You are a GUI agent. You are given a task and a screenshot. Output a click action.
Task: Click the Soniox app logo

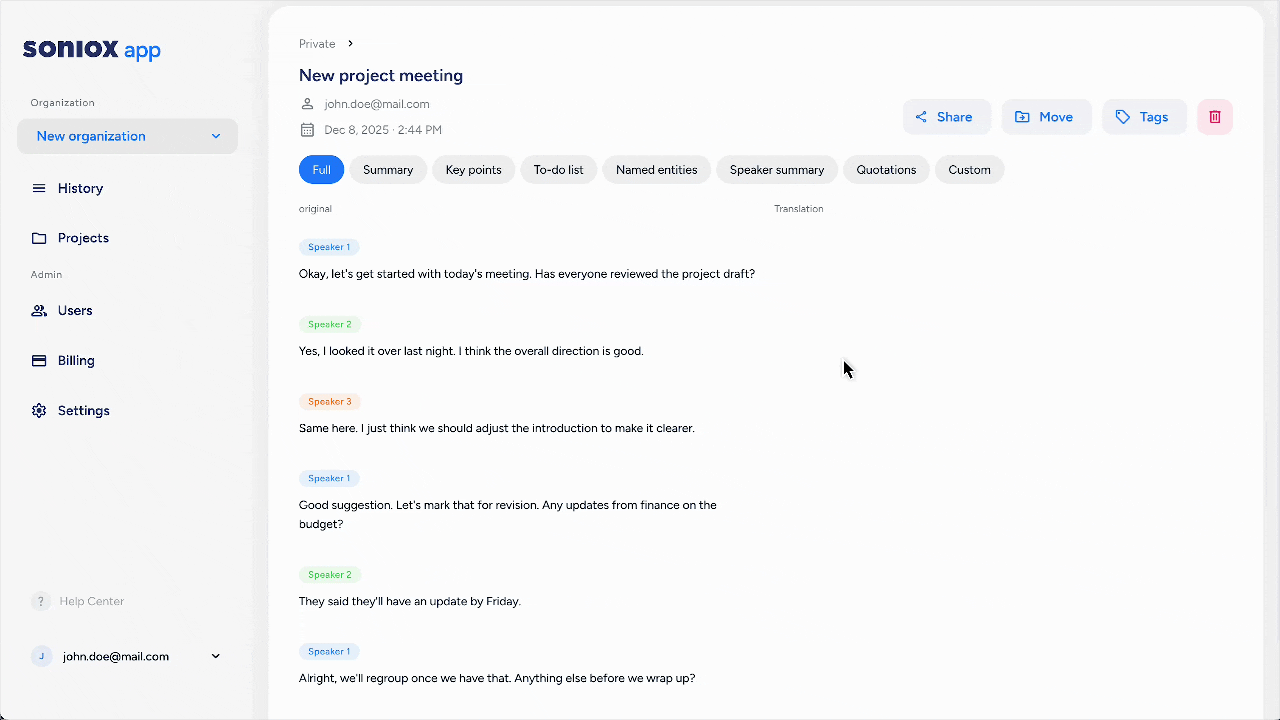pyautogui.click(x=92, y=50)
